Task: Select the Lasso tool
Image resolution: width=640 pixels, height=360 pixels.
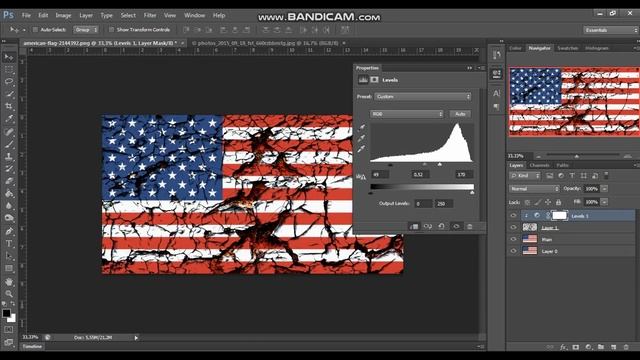Action: click(9, 82)
